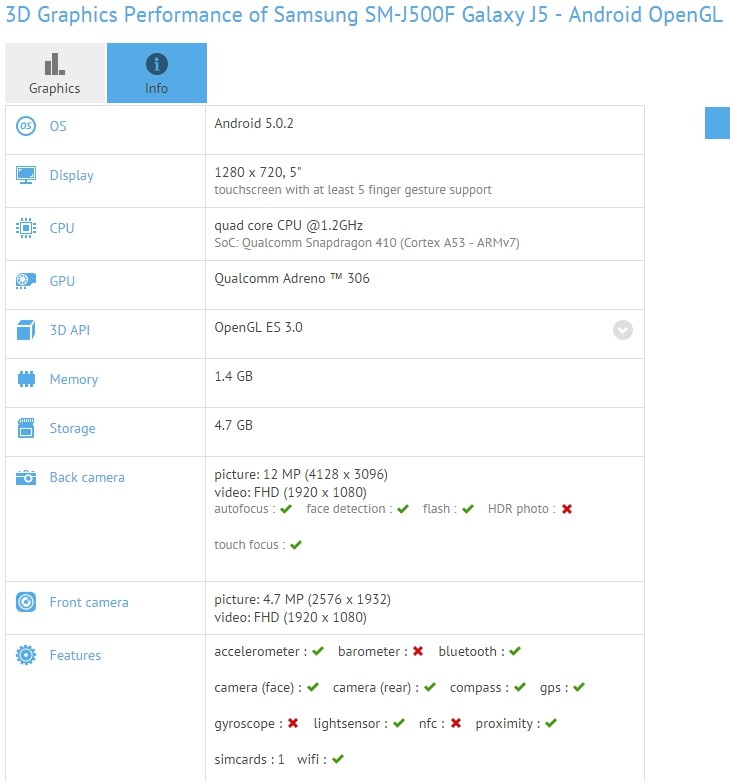Click the touchscreen finger gesture support text
The width and height of the screenshot is (730, 781).
click(x=353, y=190)
